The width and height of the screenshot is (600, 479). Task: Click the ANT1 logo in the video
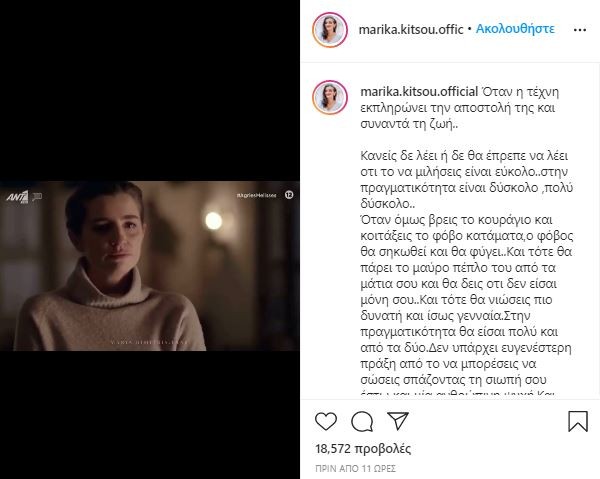pos(17,197)
